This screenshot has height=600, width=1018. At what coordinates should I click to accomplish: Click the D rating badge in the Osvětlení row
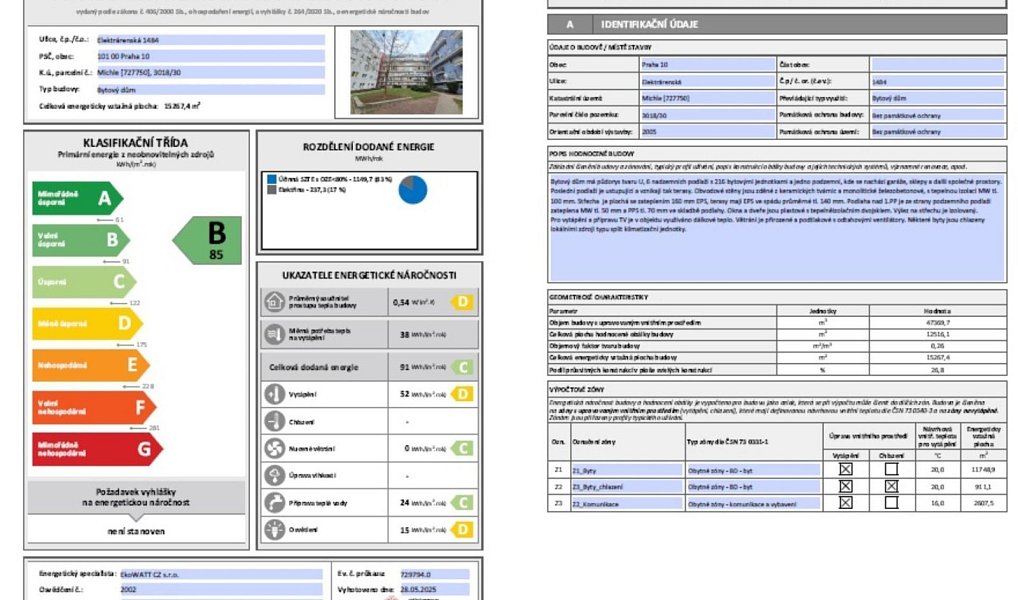click(x=462, y=530)
